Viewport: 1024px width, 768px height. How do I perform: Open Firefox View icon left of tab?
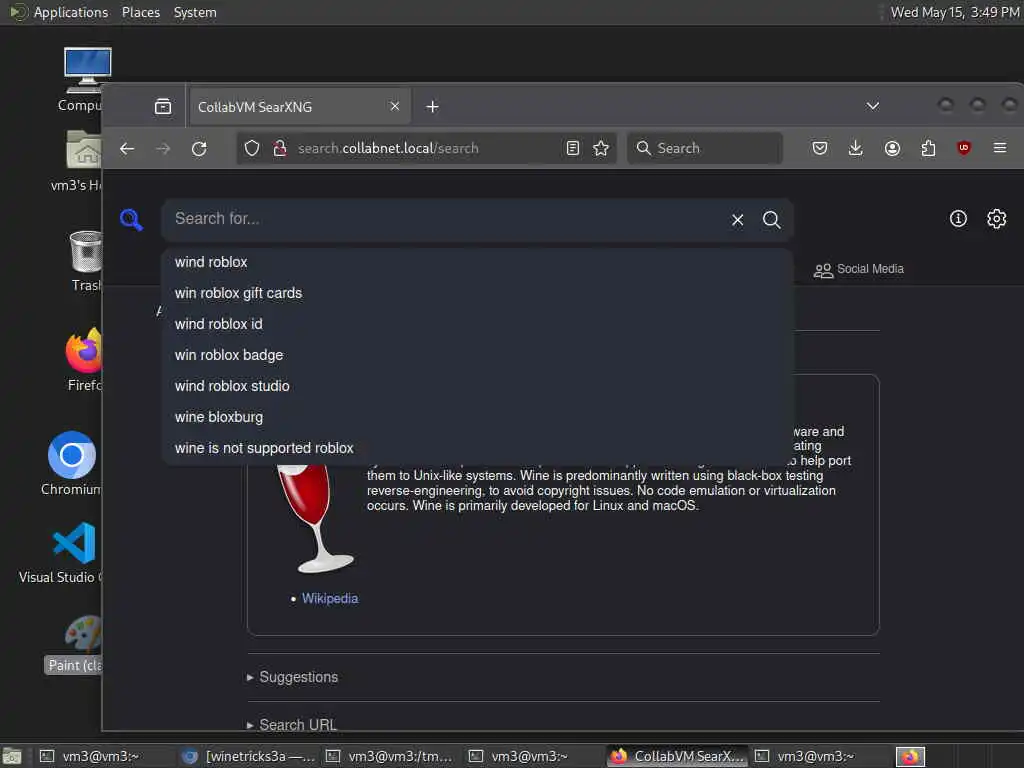click(163, 106)
